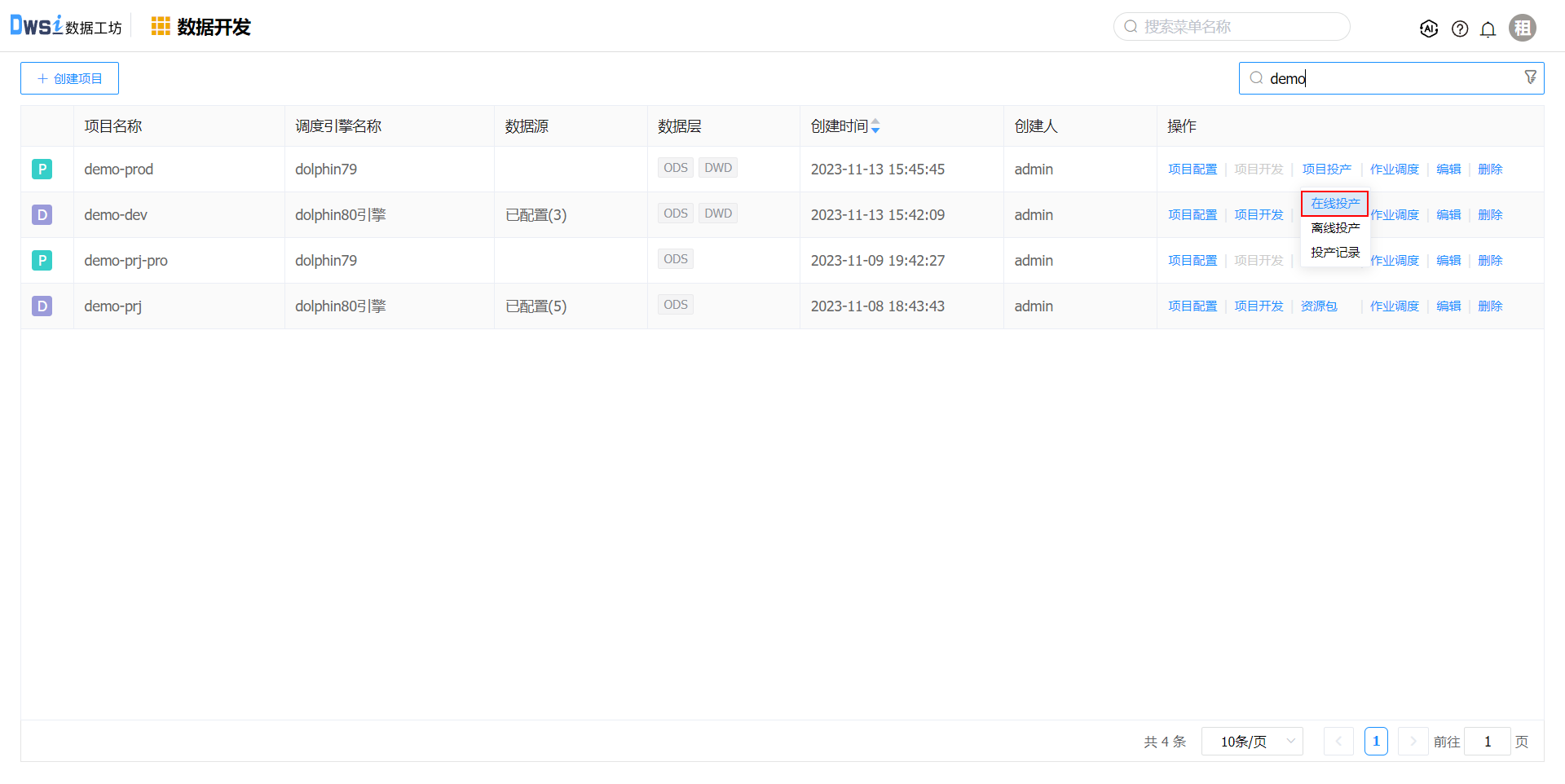
Task: Delete the demo-prj-pro project
Action: click(1489, 261)
